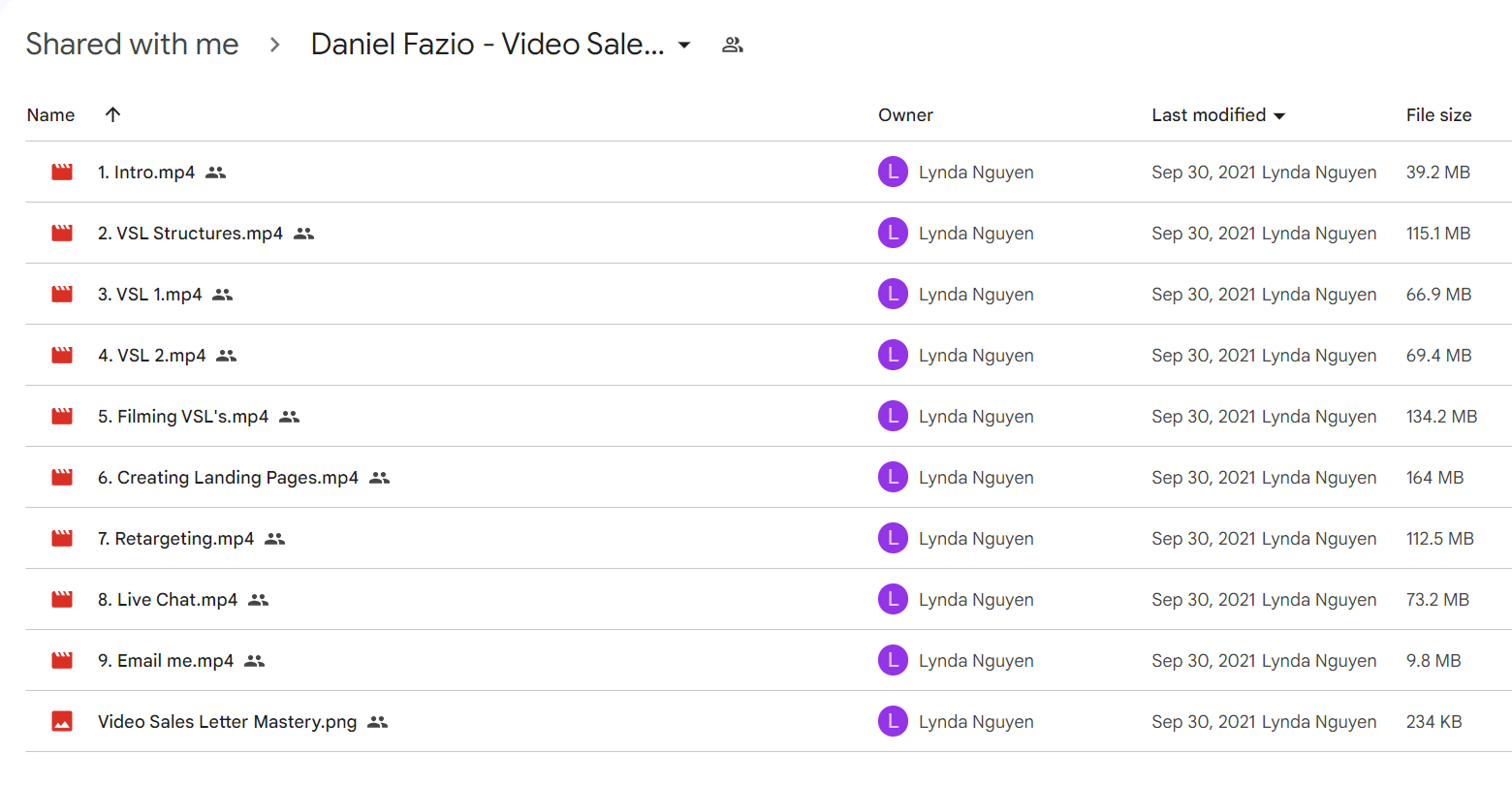Open the Last modified sort dropdown

pyautogui.click(x=1218, y=114)
